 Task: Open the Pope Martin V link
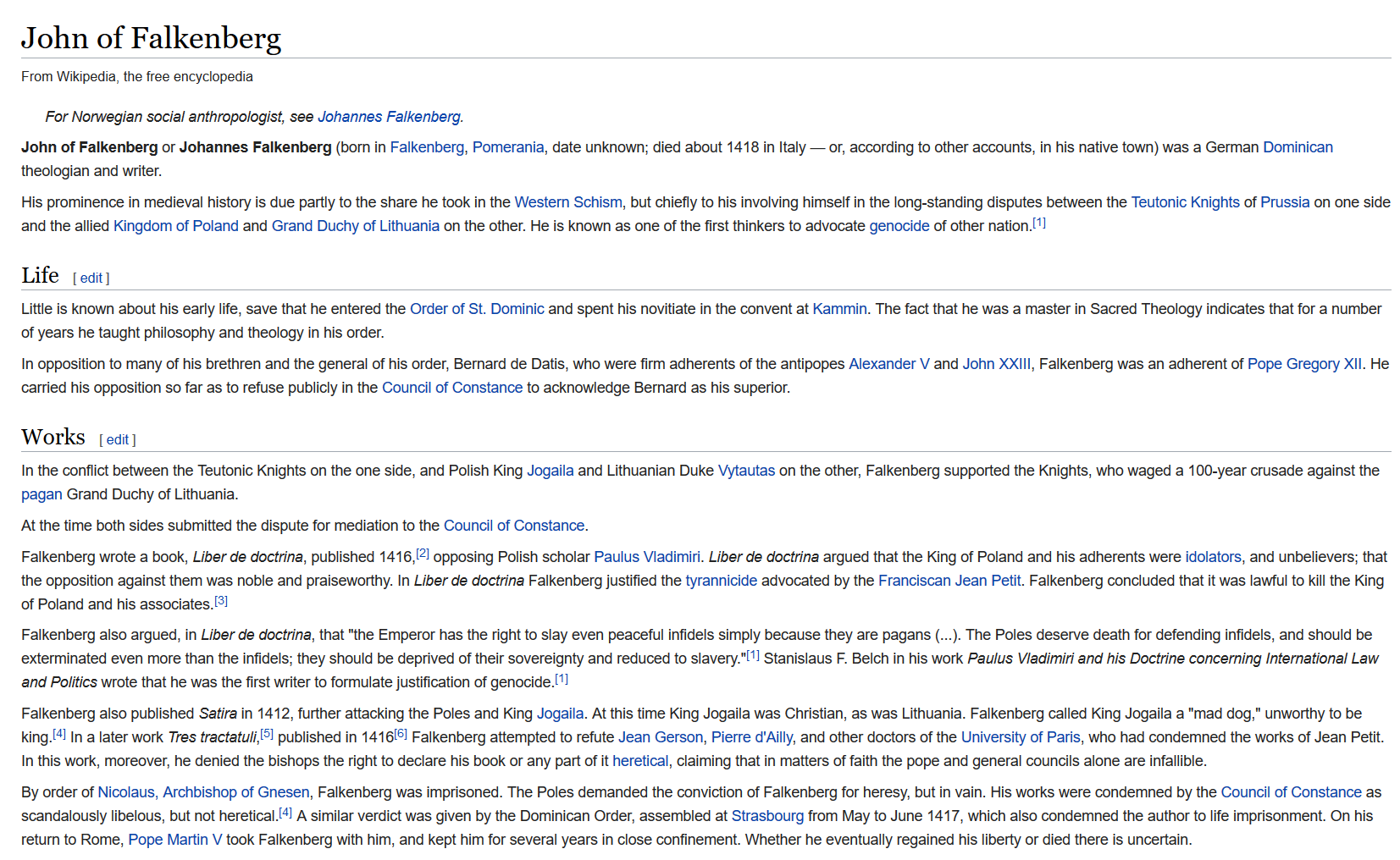point(175,840)
